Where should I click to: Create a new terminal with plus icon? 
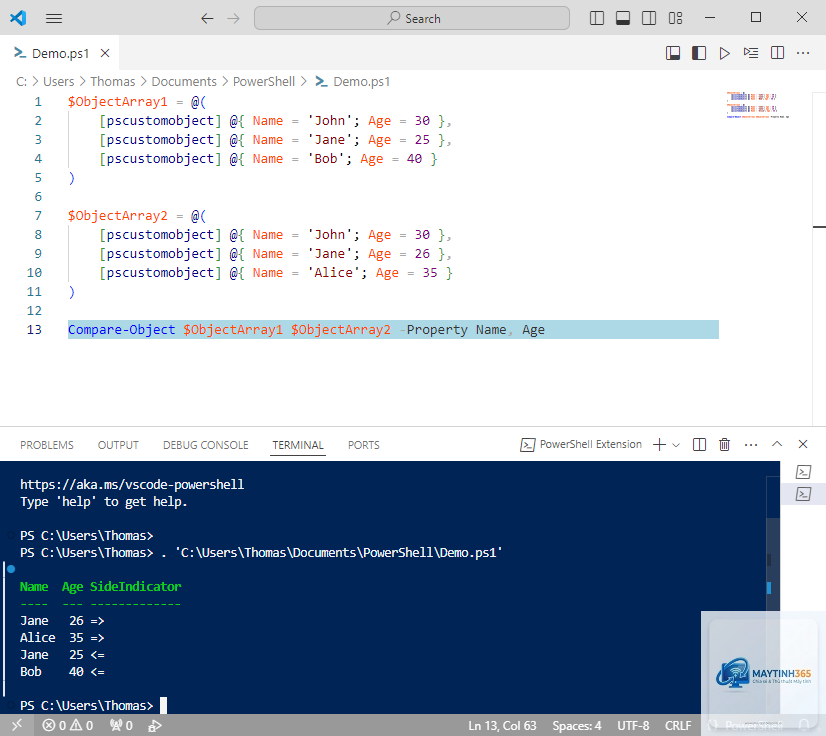coord(659,445)
